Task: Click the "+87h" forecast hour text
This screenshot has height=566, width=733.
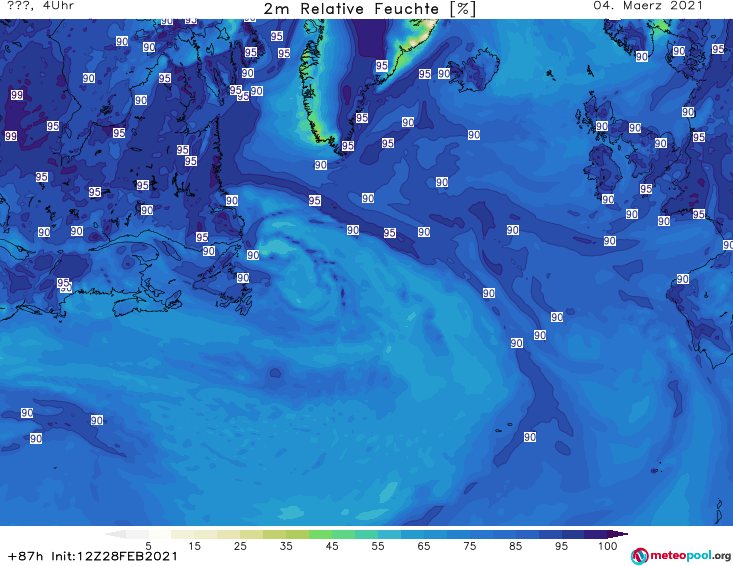Action: pos(26,556)
